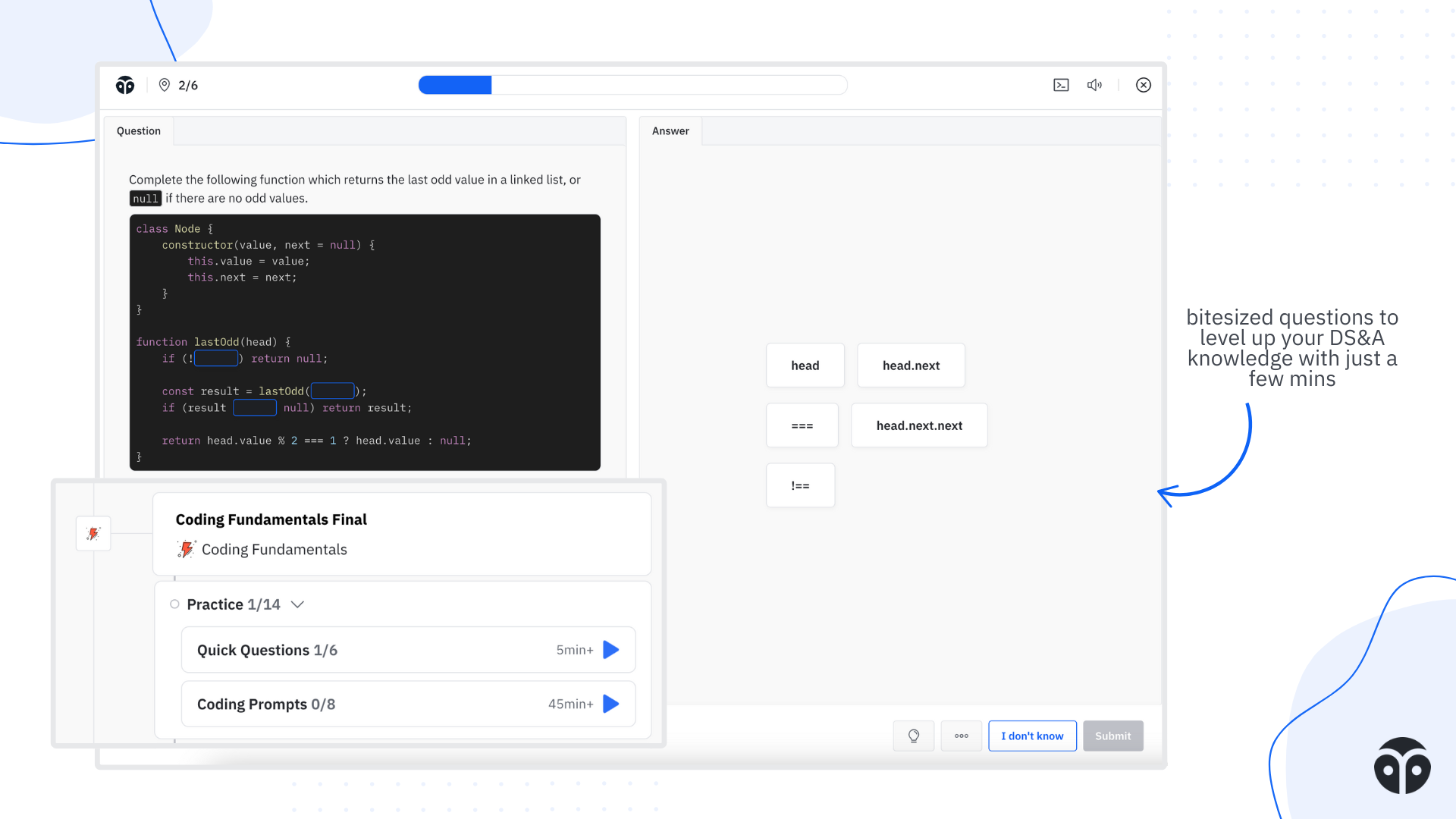The width and height of the screenshot is (1456, 819).
Task: Open the terminal console icon
Action: pyautogui.click(x=1061, y=85)
